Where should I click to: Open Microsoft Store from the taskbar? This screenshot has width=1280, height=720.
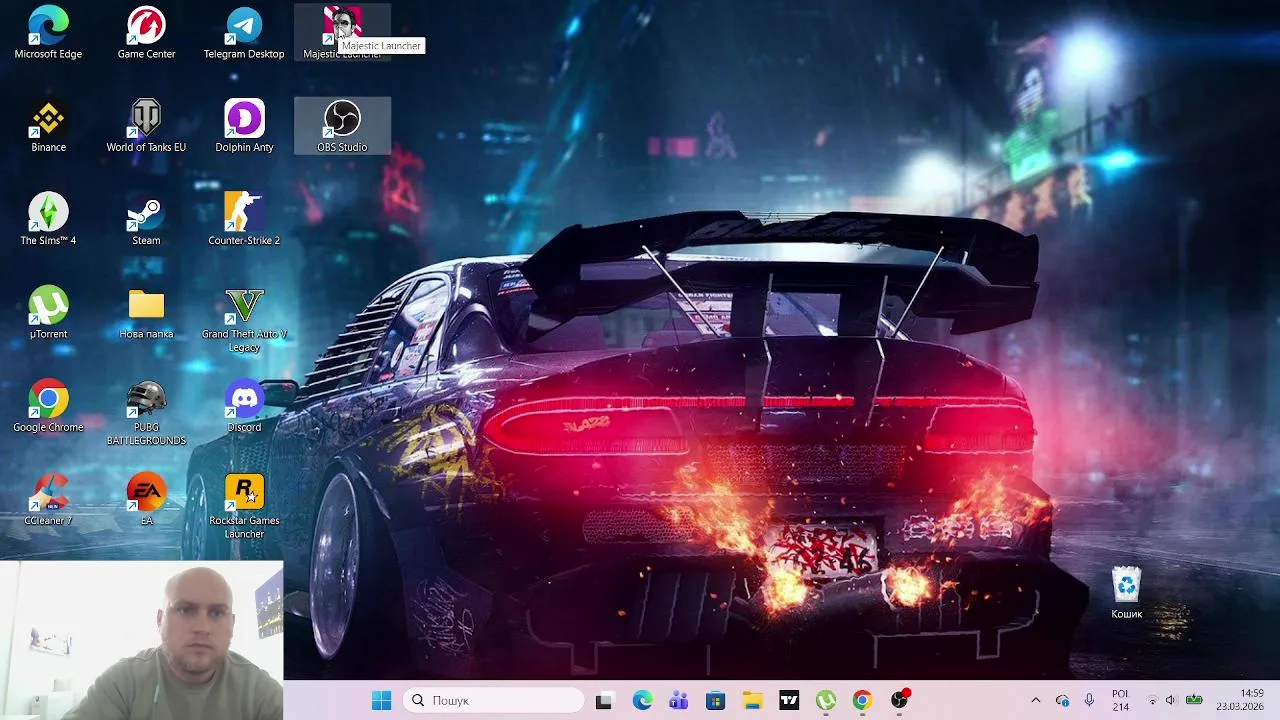(715, 700)
